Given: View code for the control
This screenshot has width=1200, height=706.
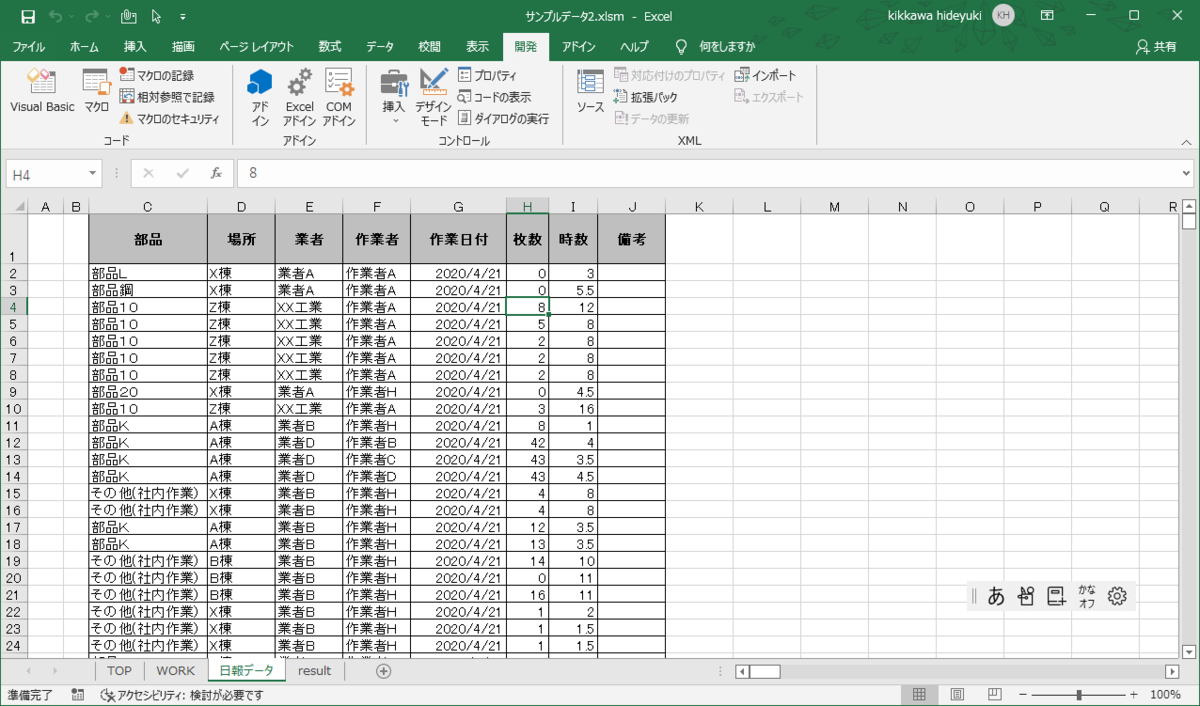Looking at the screenshot, I should tap(494, 97).
